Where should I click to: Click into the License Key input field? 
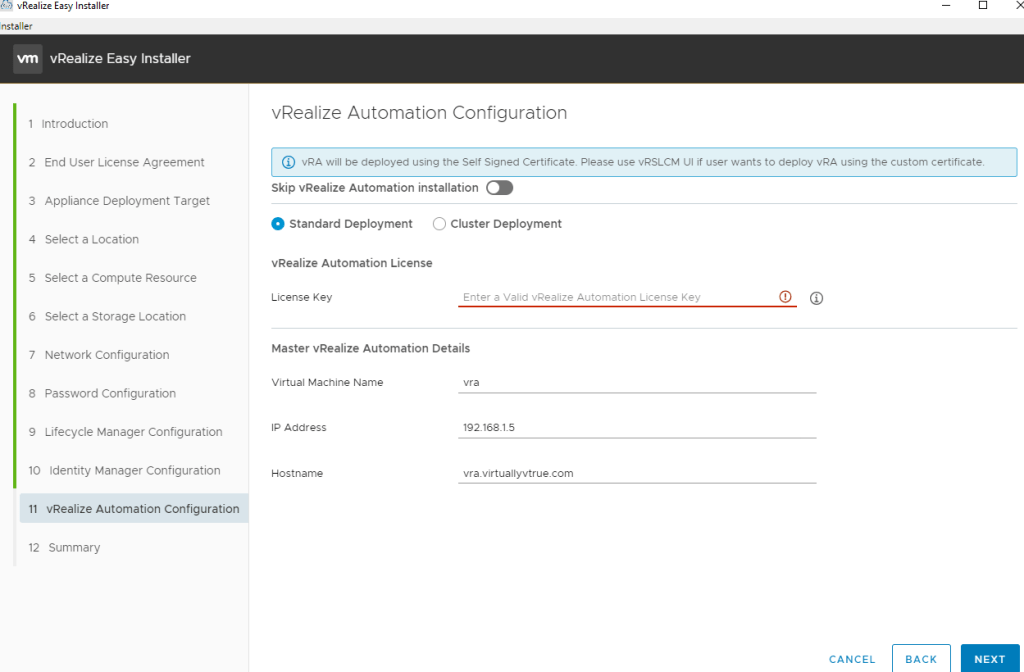[x=615, y=297]
